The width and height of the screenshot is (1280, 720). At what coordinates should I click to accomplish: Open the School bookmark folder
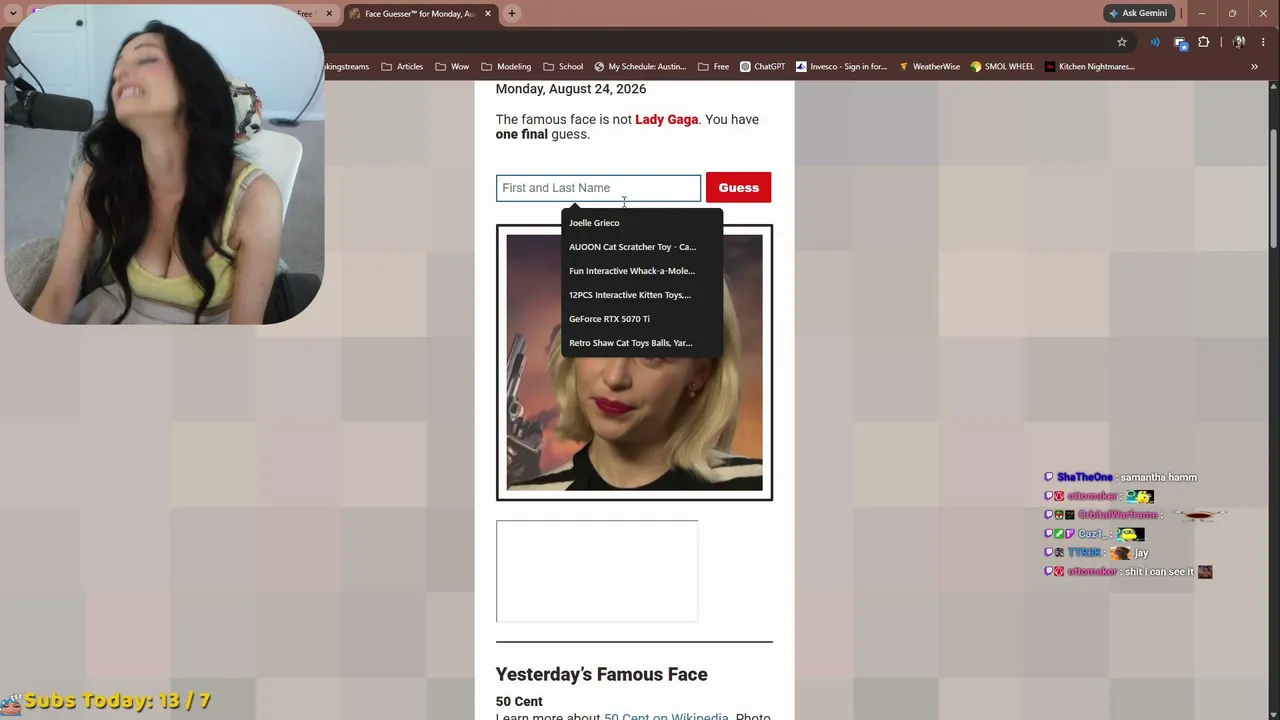click(563, 67)
